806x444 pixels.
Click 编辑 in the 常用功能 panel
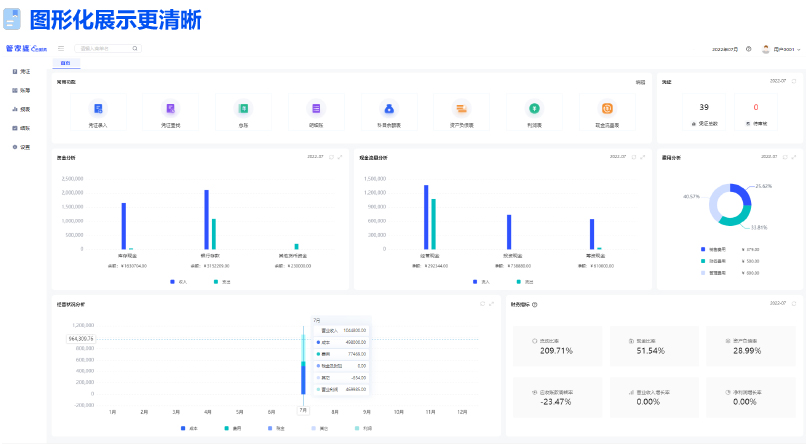[x=640, y=82]
